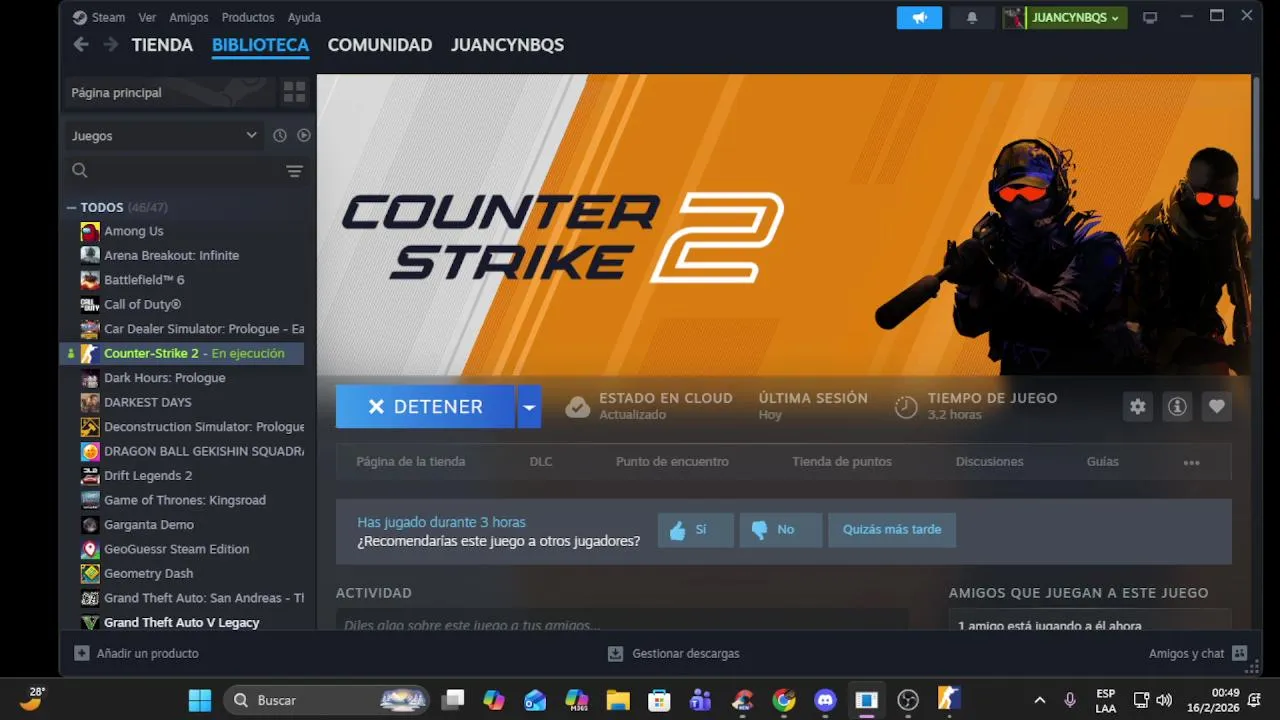The width and height of the screenshot is (1280, 720).
Task: Open the notifications bell
Action: [x=972, y=18]
